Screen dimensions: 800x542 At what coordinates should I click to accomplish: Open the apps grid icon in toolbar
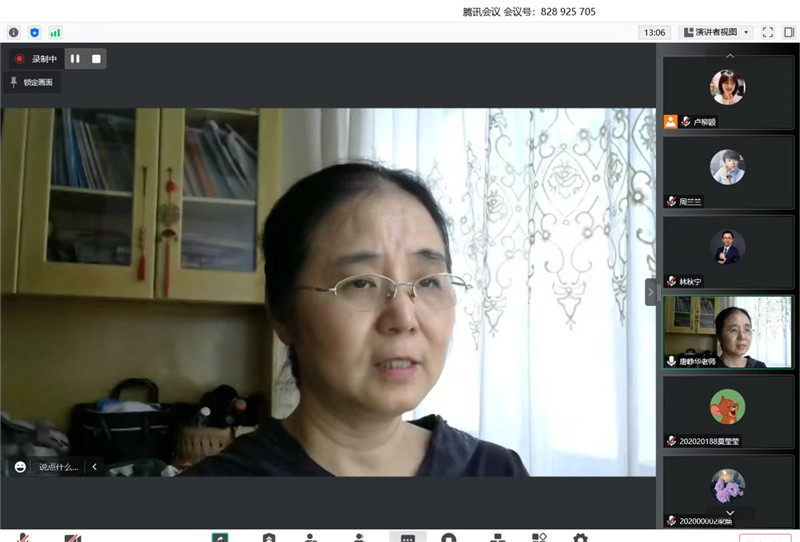coord(539,537)
